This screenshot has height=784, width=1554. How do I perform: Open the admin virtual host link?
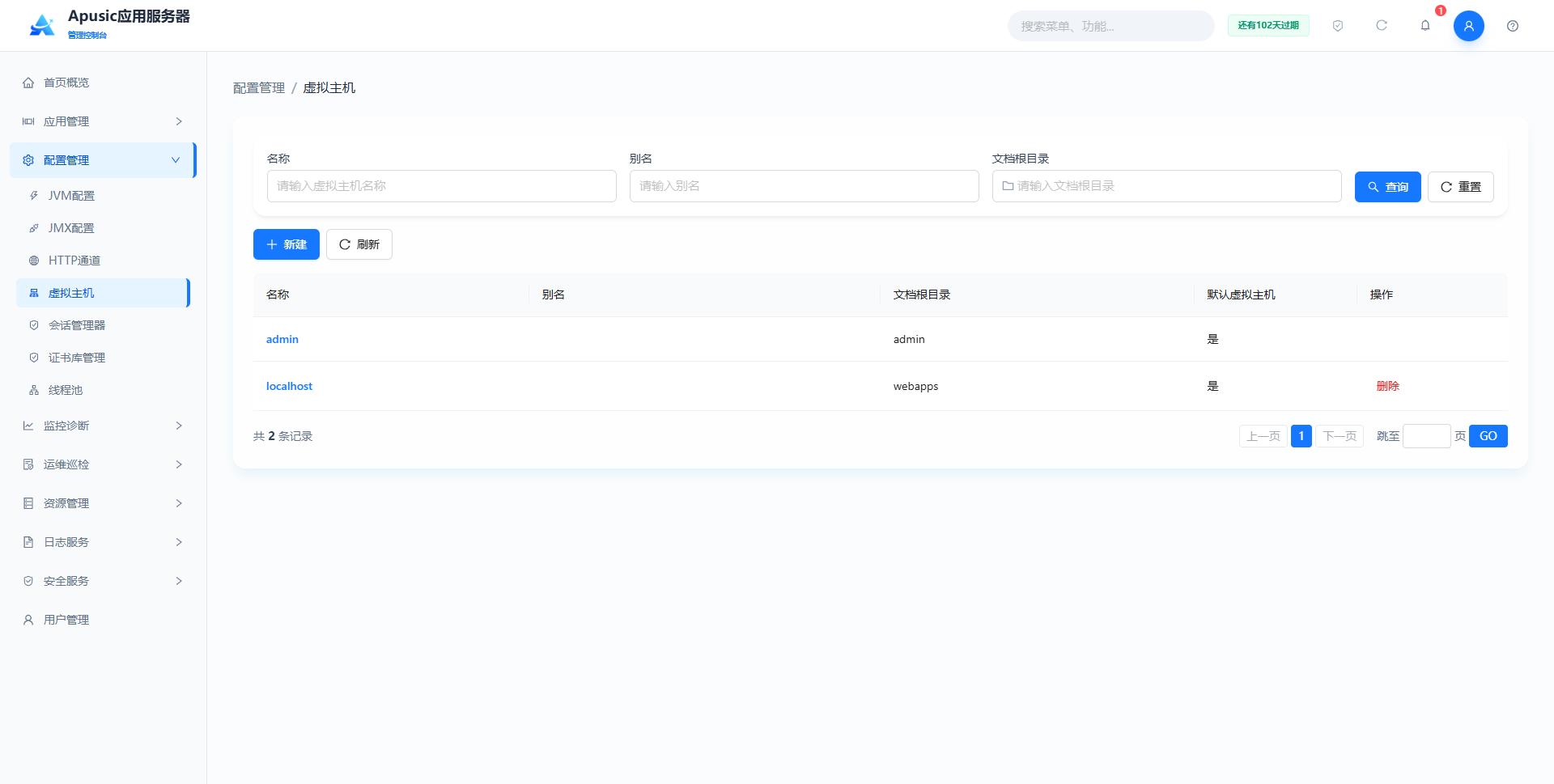pyautogui.click(x=282, y=339)
